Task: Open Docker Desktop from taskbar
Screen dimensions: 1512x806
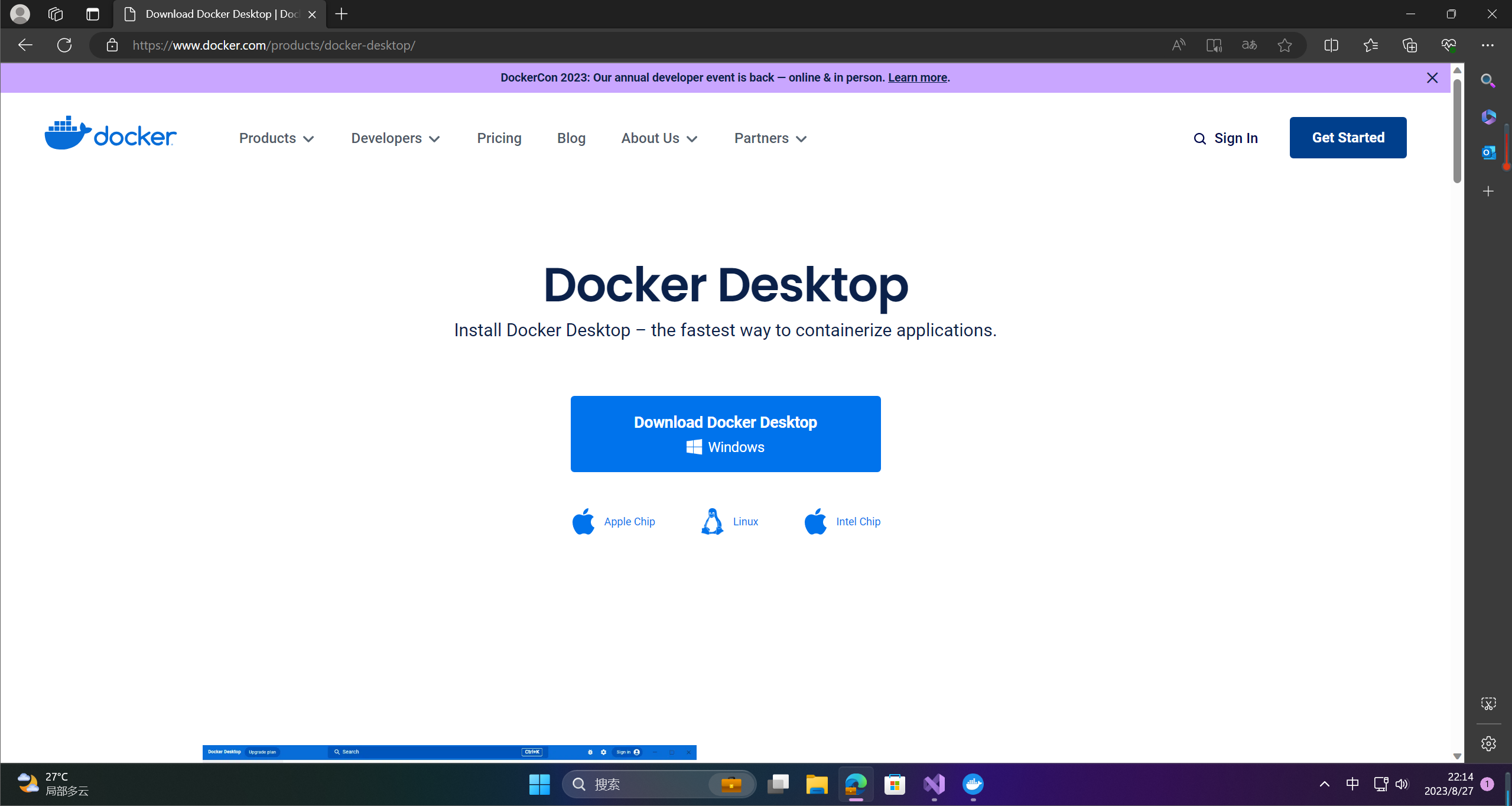Action: click(973, 784)
